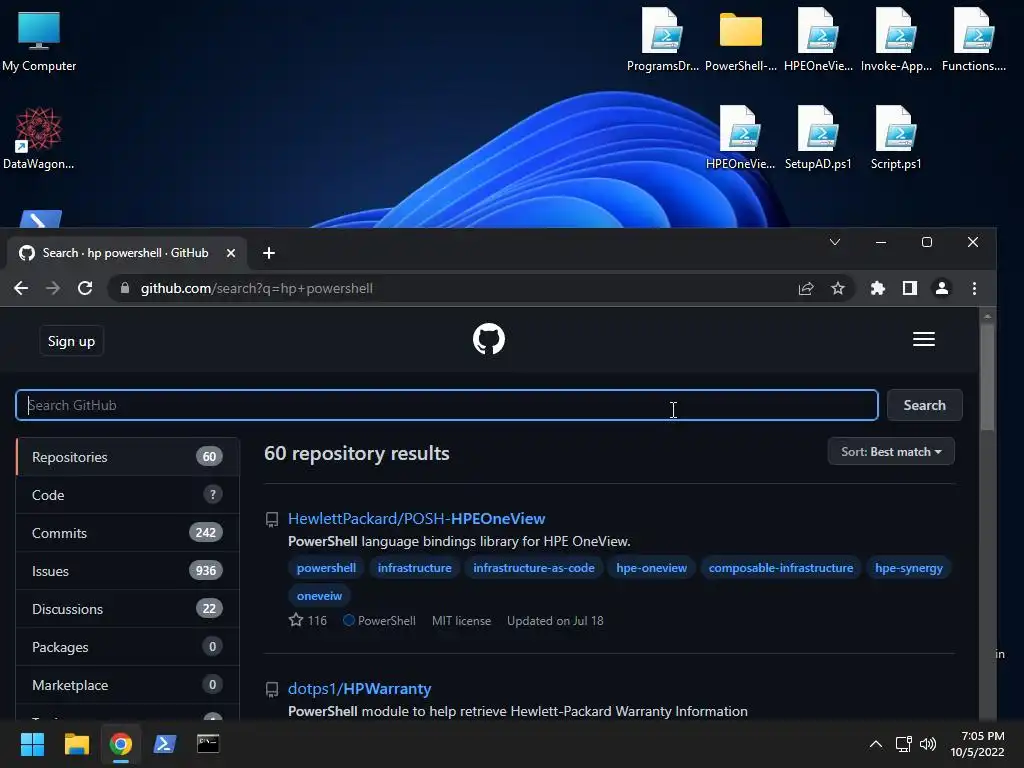Viewport: 1024px width, 768px height.
Task: Click the page vertical scrollbar thumb
Action: click(x=987, y=376)
